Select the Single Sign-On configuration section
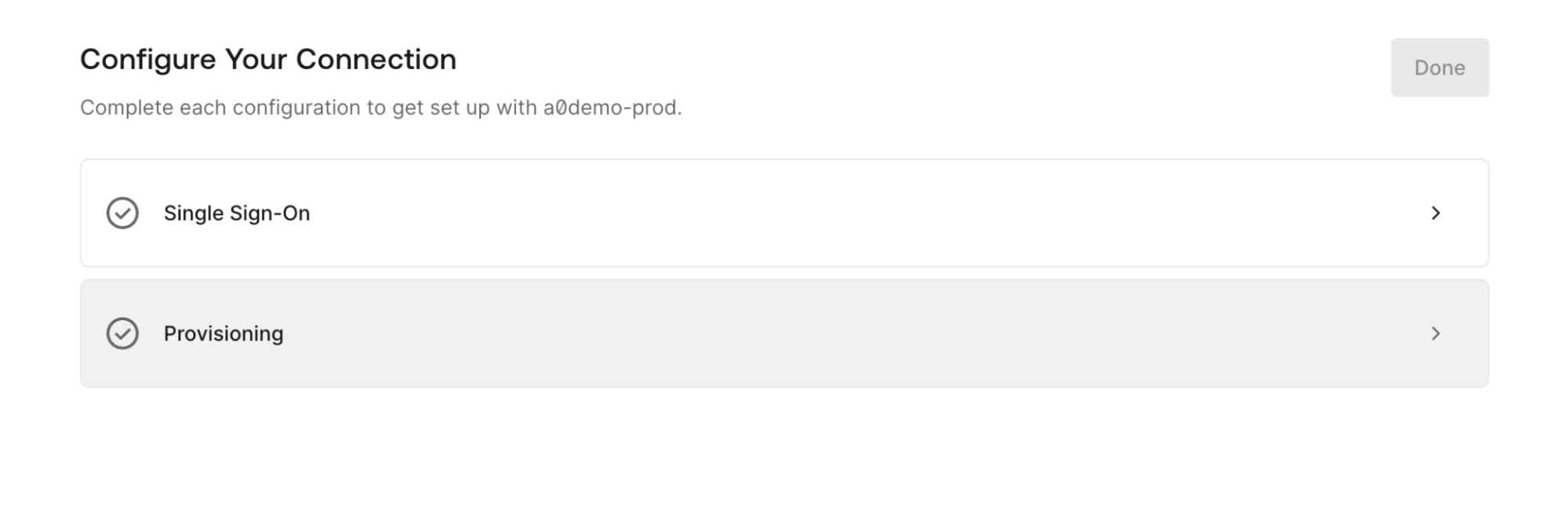Image resolution: width=1568 pixels, height=514 pixels. click(x=784, y=213)
